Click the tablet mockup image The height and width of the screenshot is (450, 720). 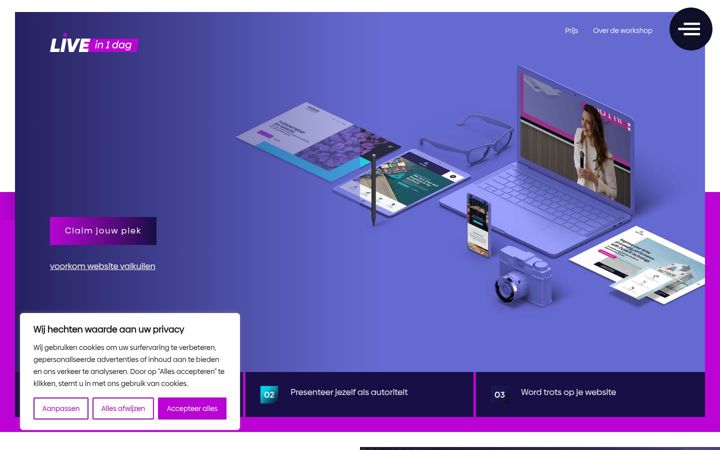402,183
